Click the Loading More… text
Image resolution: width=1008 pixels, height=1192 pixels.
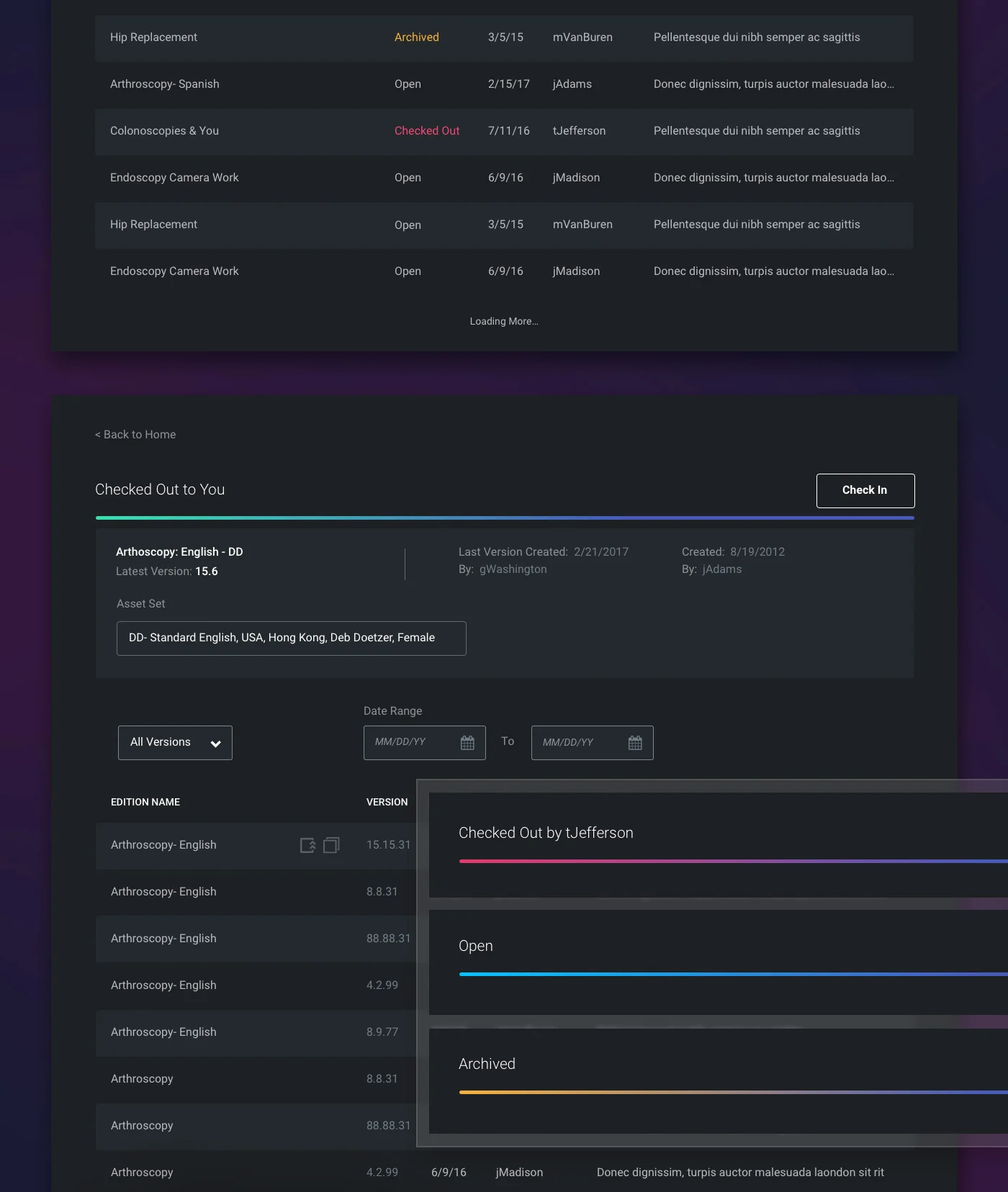[504, 322]
